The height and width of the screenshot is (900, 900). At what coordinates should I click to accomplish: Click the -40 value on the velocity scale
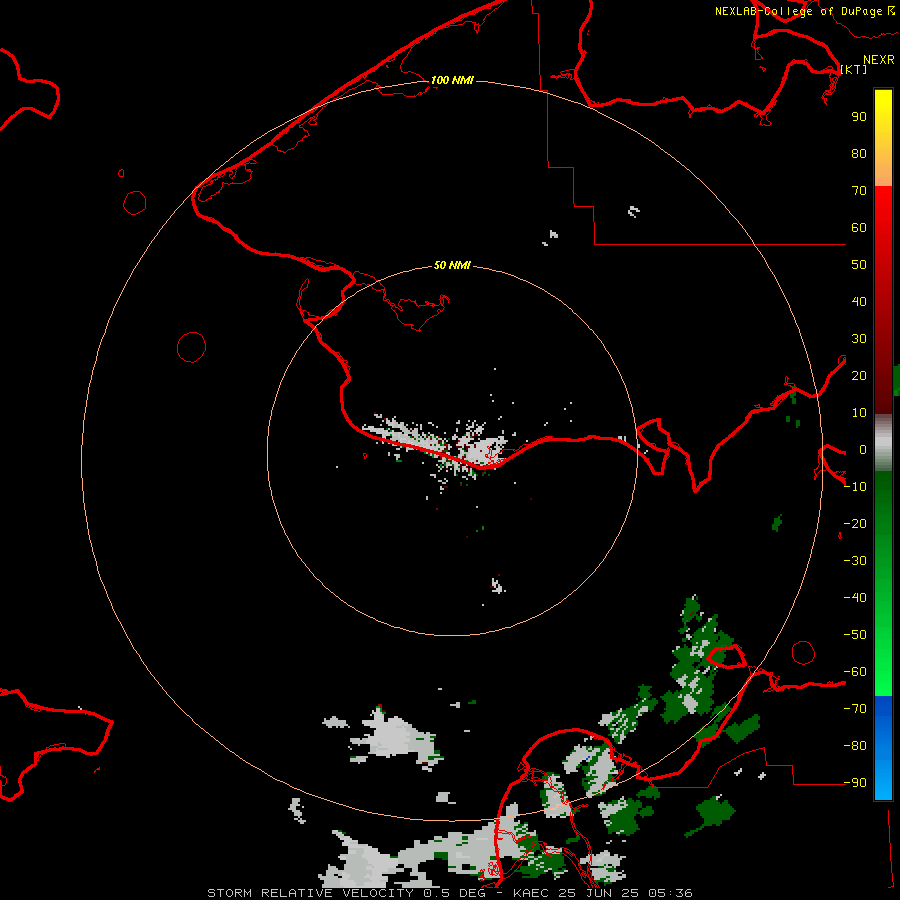pos(855,598)
